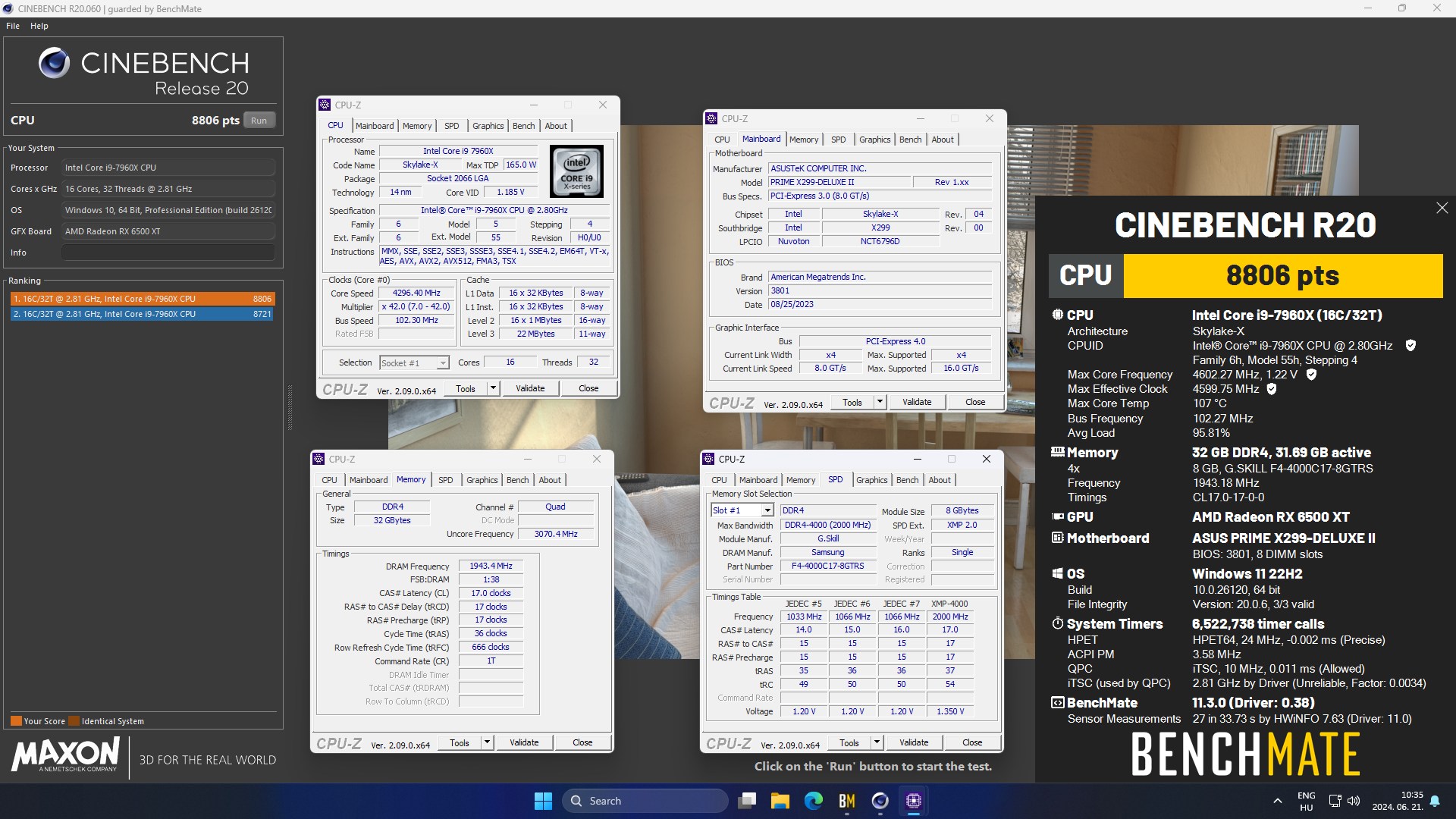The image size is (1456, 819).
Task: Open the Help menu in Cinebench
Action: pyautogui.click(x=39, y=26)
